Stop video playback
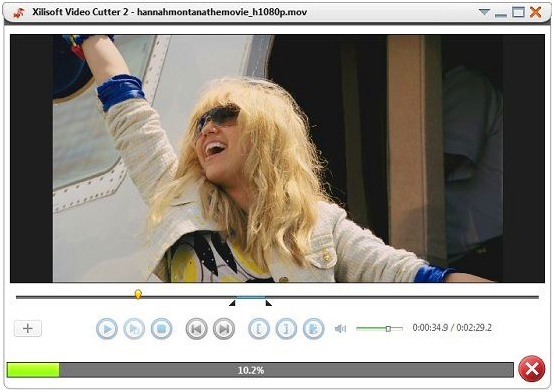Image resolution: width=554 pixels, height=392 pixels. coord(161,329)
